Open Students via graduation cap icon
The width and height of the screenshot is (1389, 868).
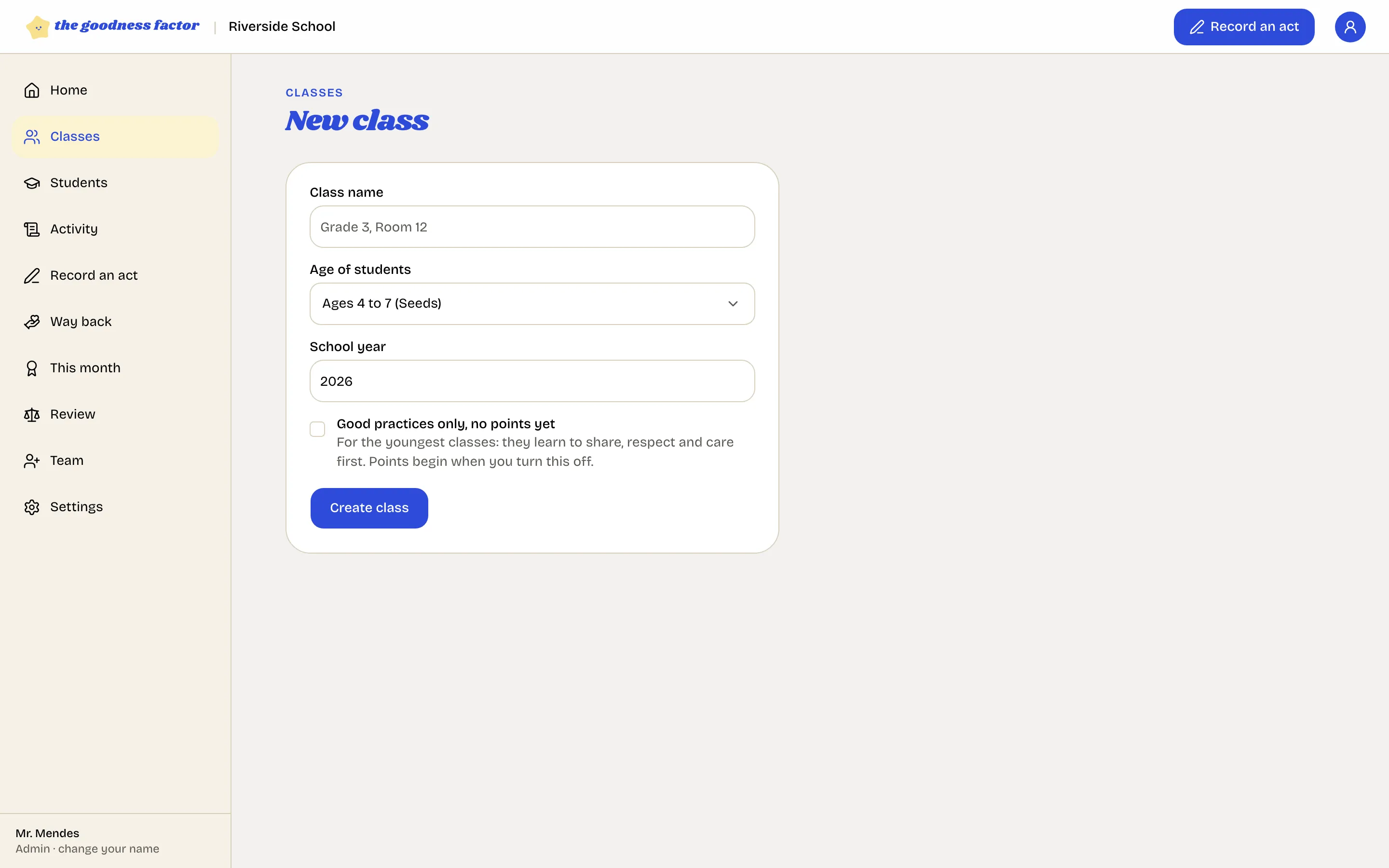click(x=31, y=183)
